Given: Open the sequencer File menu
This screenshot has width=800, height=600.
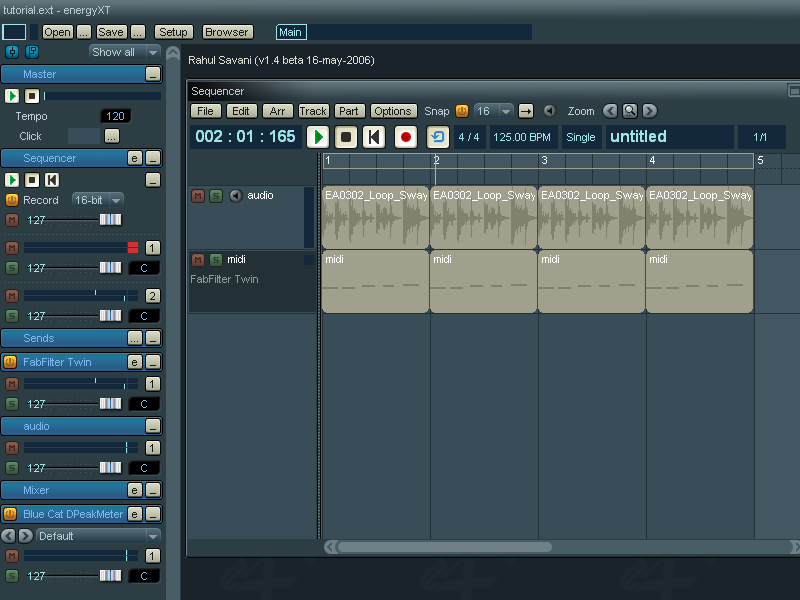Looking at the screenshot, I should click(206, 111).
